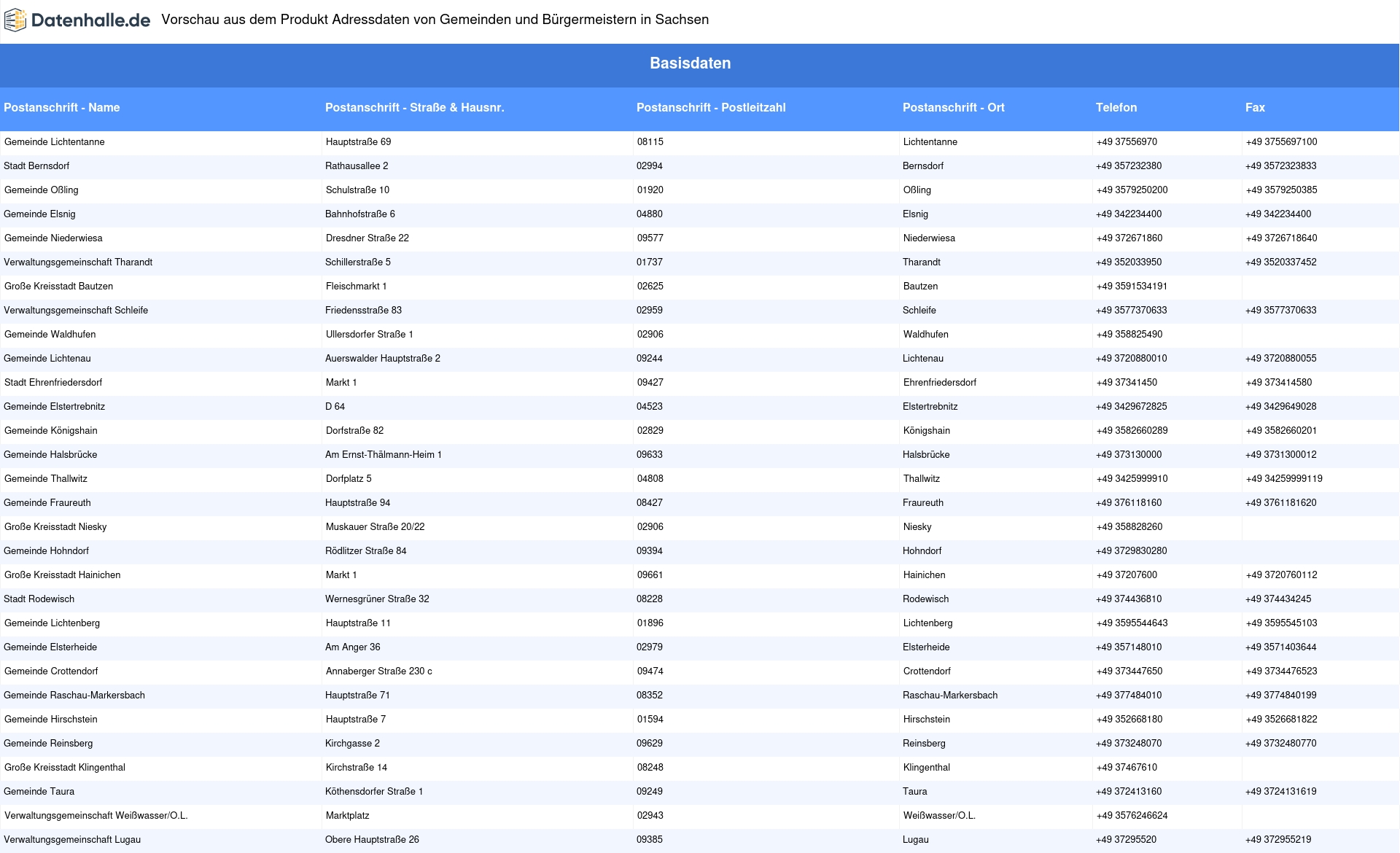
Task: Click postal code '08115'
Action: tap(650, 142)
